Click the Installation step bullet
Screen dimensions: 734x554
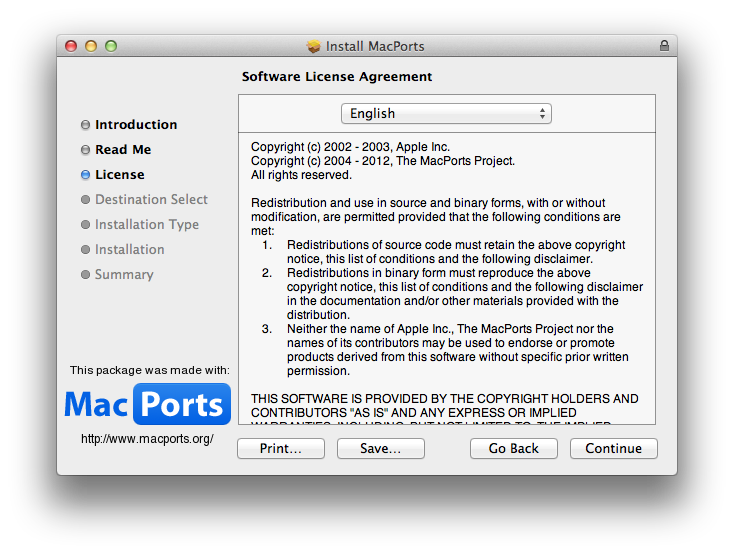85,250
